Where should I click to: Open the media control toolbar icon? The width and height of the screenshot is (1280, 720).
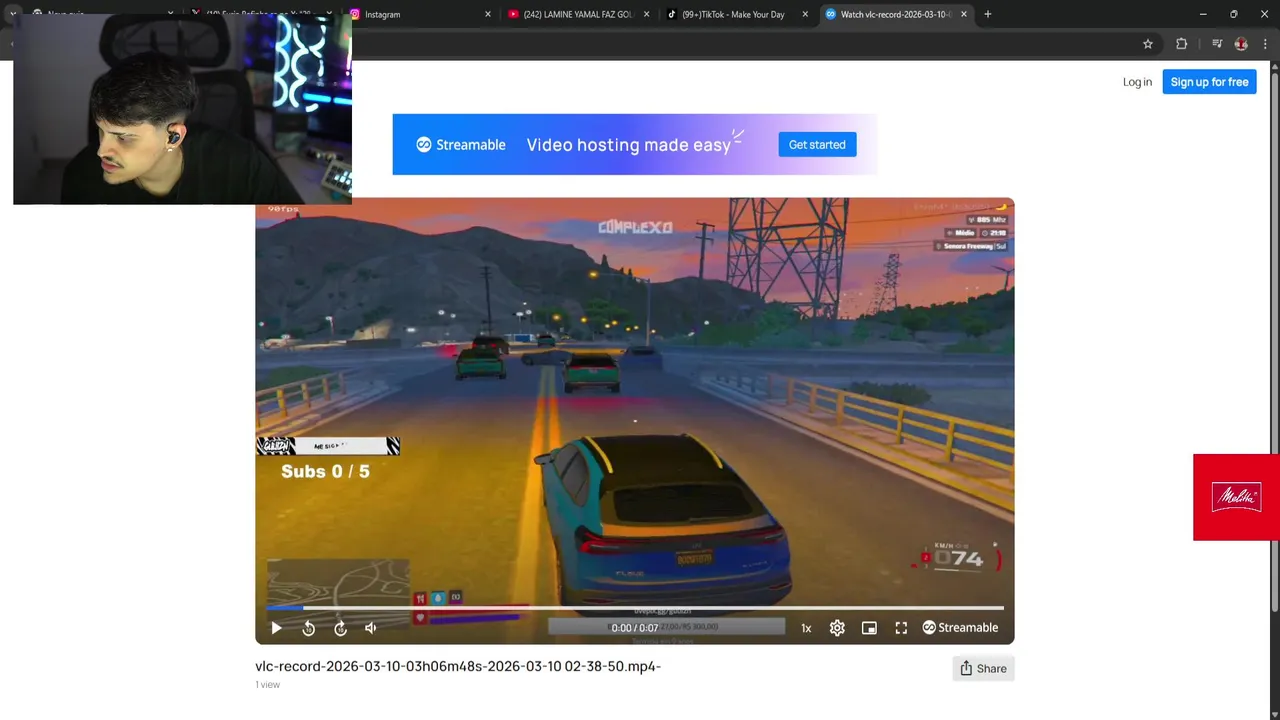click(x=1217, y=44)
